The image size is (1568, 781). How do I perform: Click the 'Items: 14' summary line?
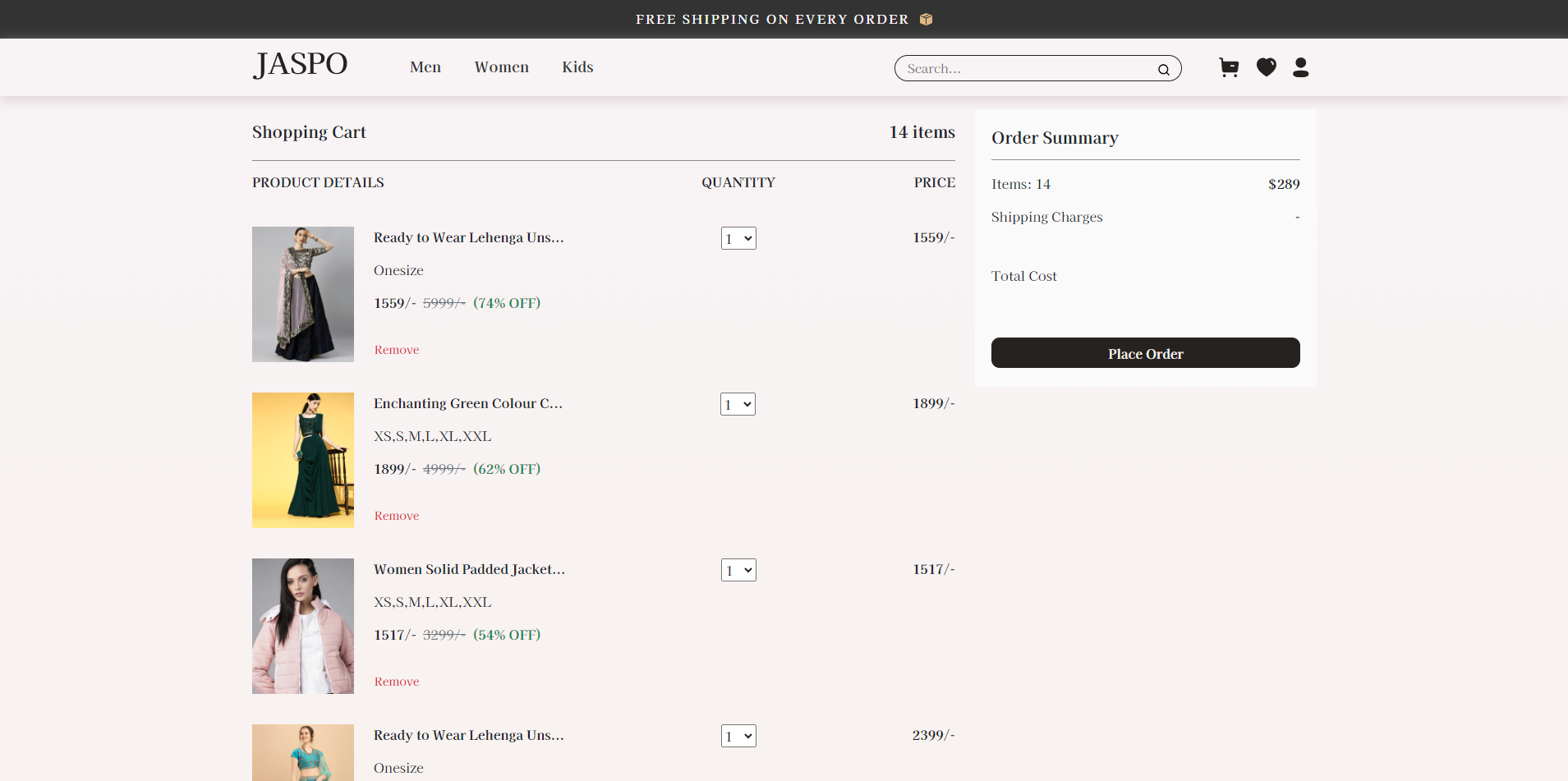(x=1021, y=184)
